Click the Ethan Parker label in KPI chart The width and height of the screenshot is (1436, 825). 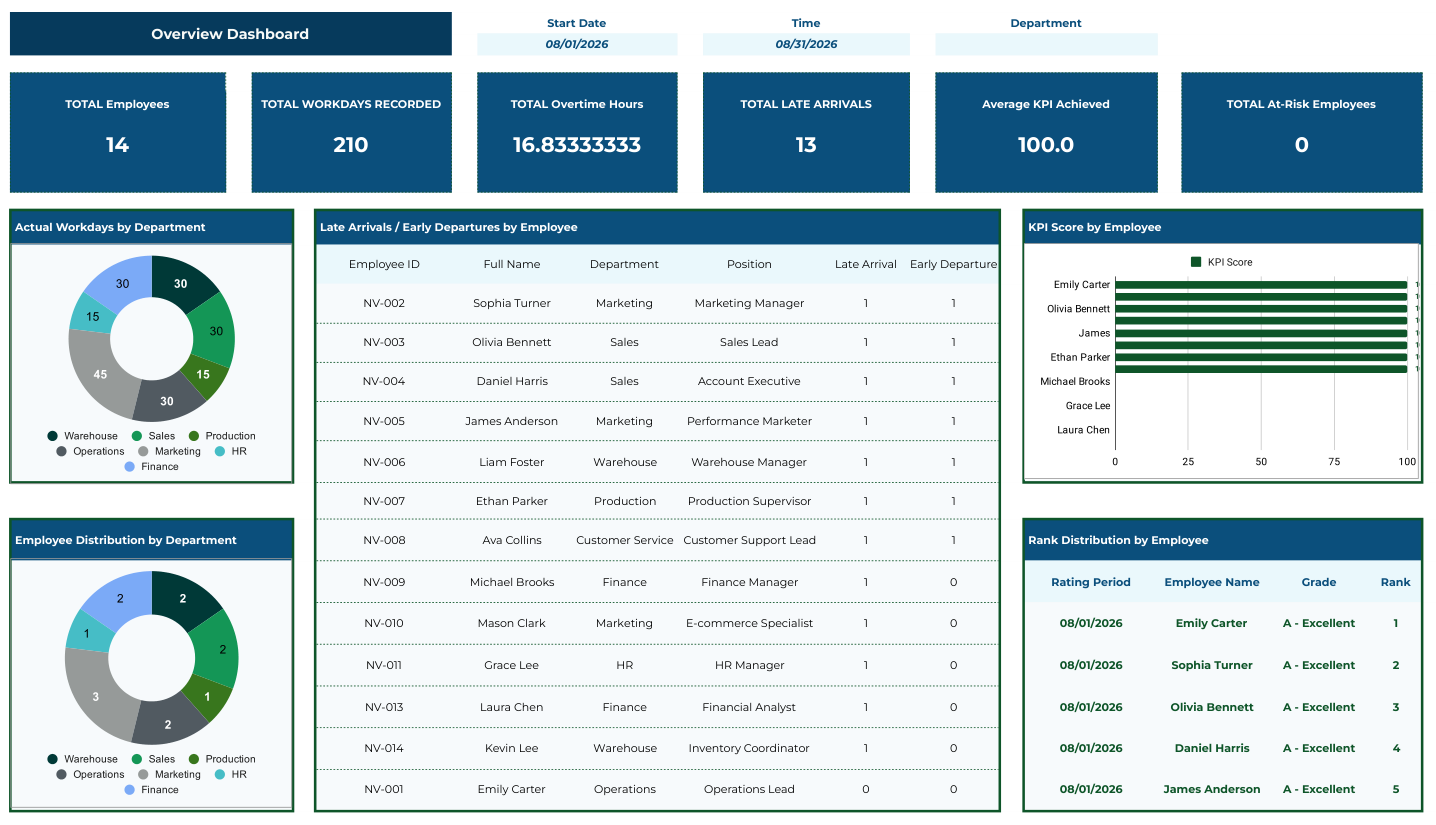click(1080, 357)
